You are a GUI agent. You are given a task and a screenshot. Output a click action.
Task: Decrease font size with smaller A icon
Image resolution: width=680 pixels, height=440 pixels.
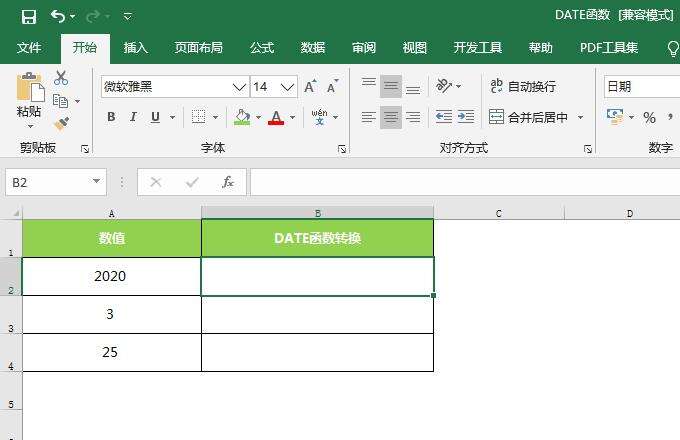coord(333,87)
